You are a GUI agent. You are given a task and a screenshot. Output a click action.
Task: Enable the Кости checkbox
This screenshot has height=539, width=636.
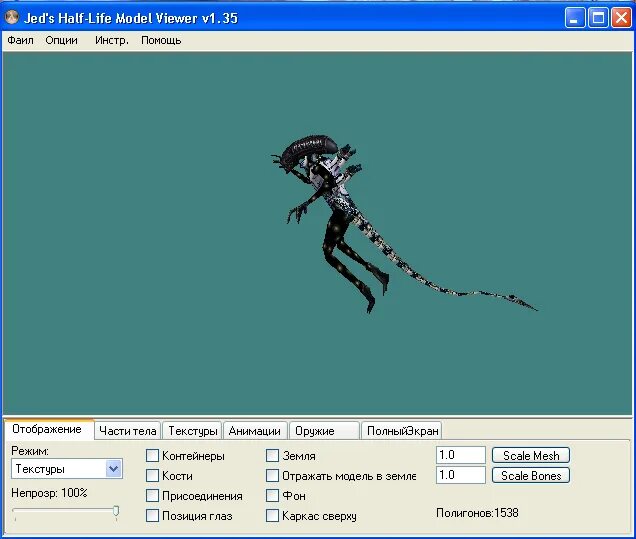coord(152,475)
